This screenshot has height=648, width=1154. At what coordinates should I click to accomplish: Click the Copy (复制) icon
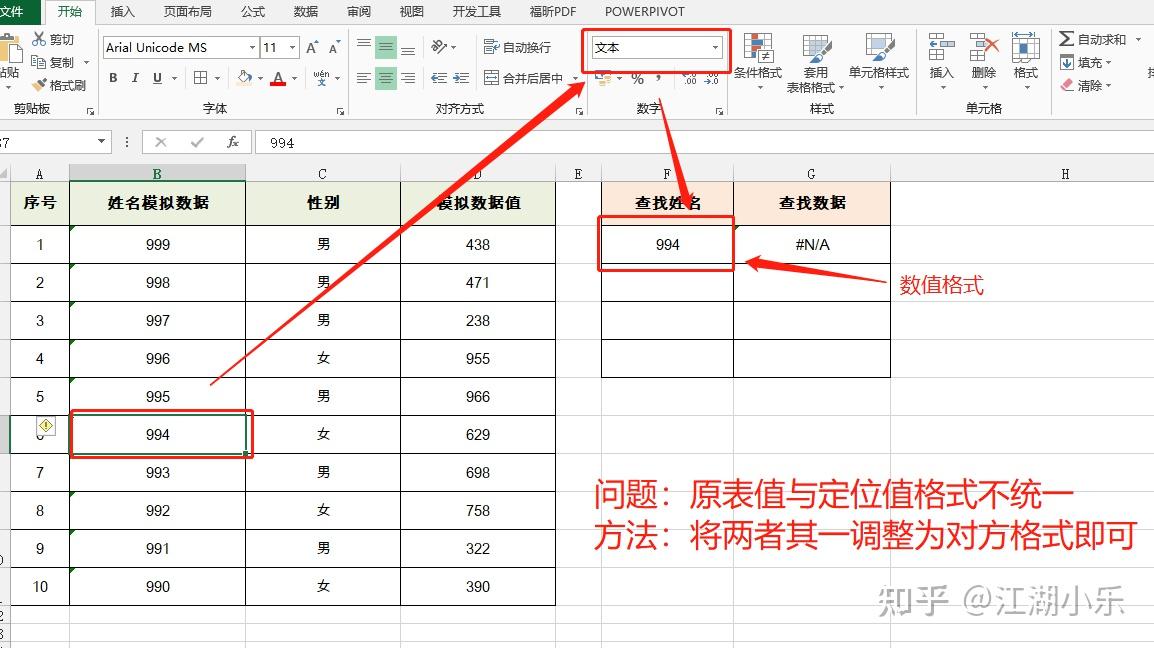(39, 62)
